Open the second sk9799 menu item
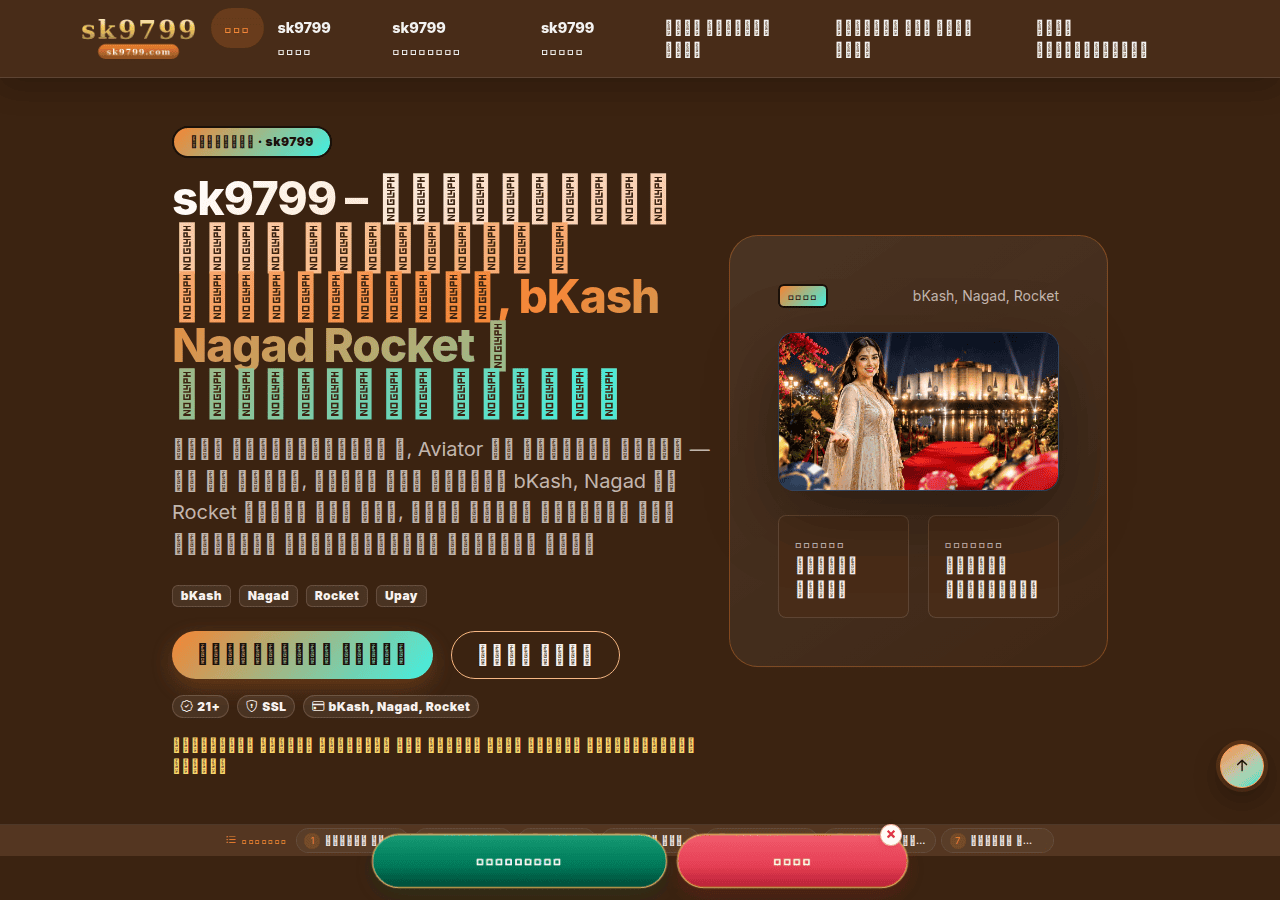1280x900 pixels. point(426,38)
